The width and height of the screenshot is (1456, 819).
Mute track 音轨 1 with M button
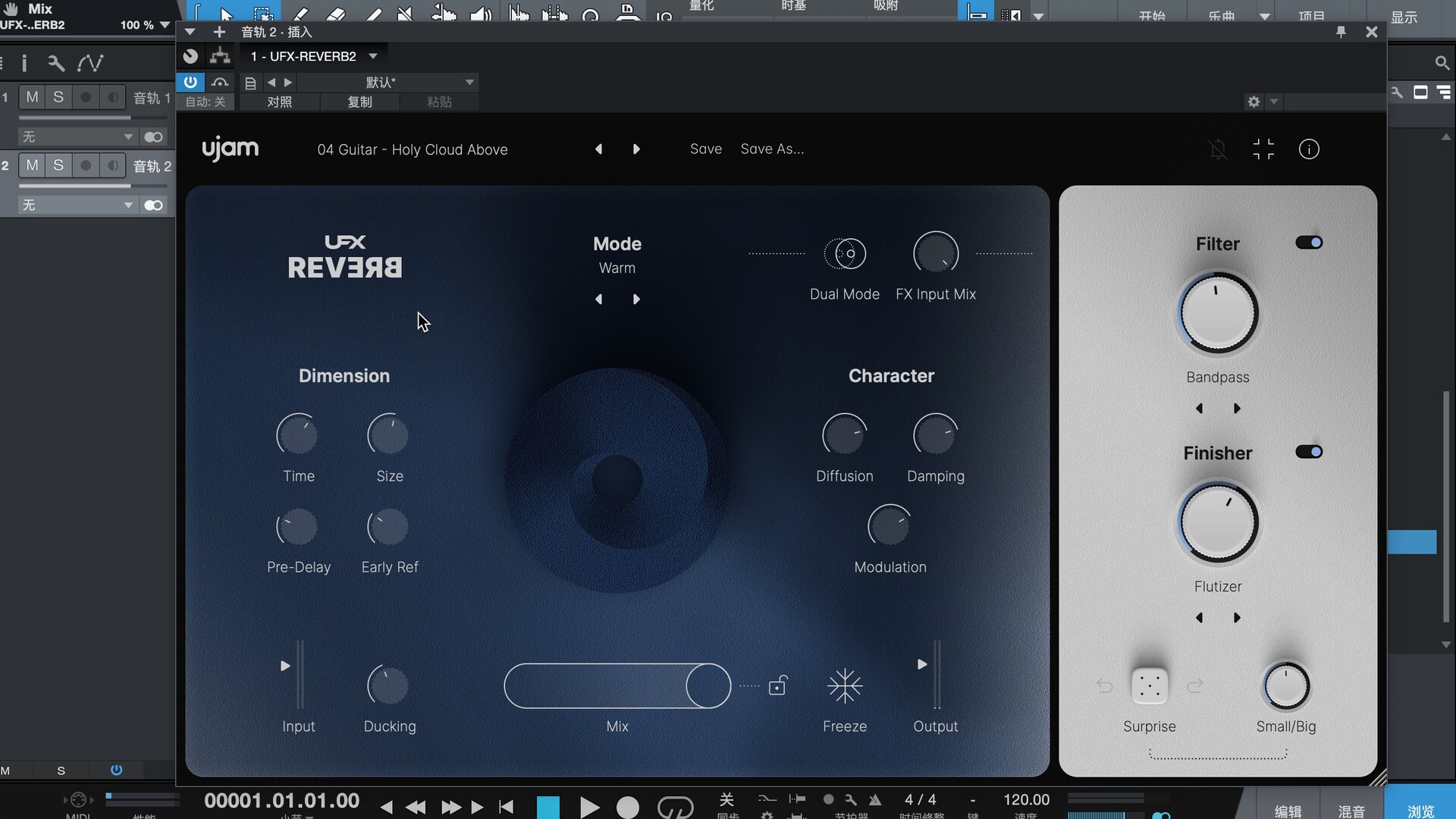32,97
